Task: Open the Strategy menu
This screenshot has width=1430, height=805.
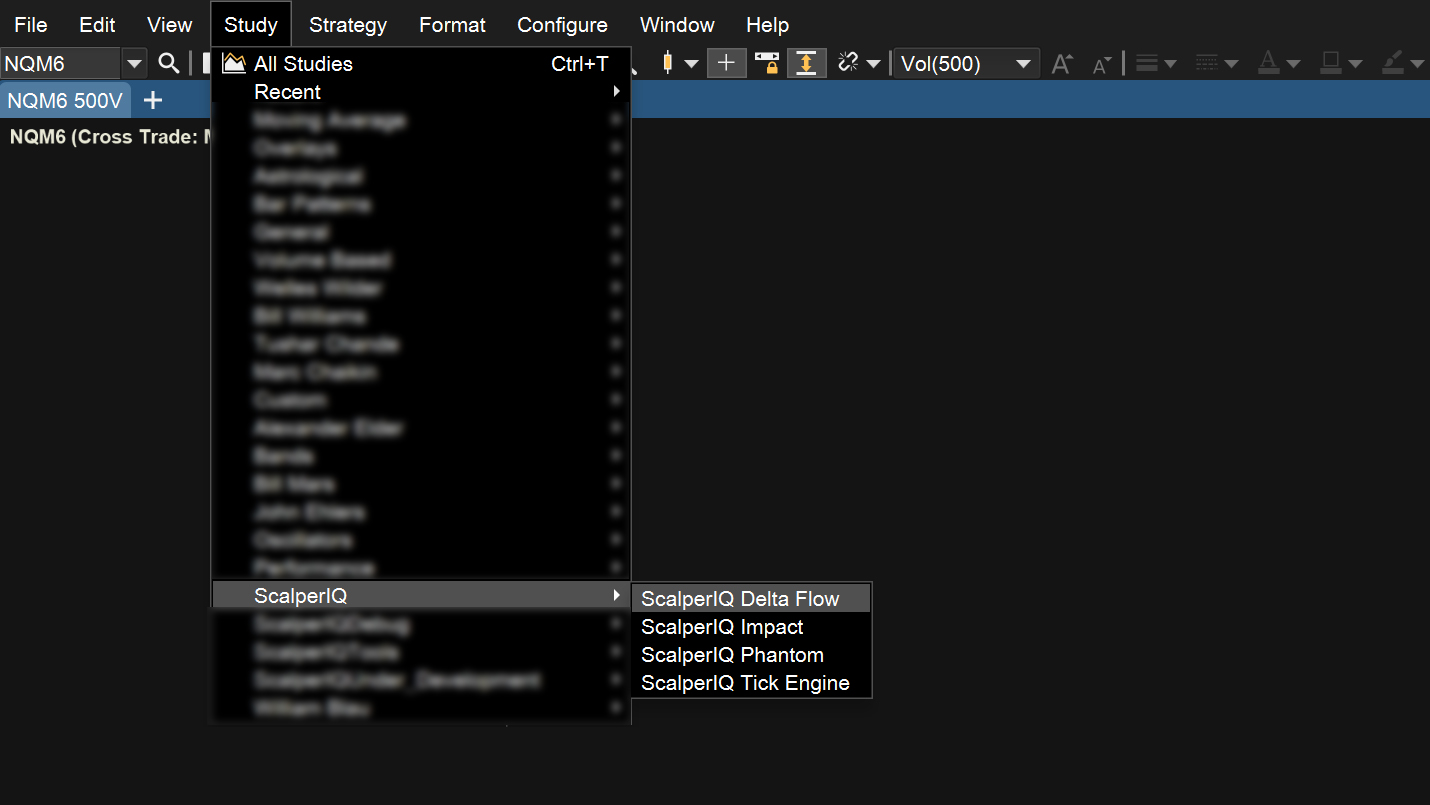Action: click(x=348, y=25)
